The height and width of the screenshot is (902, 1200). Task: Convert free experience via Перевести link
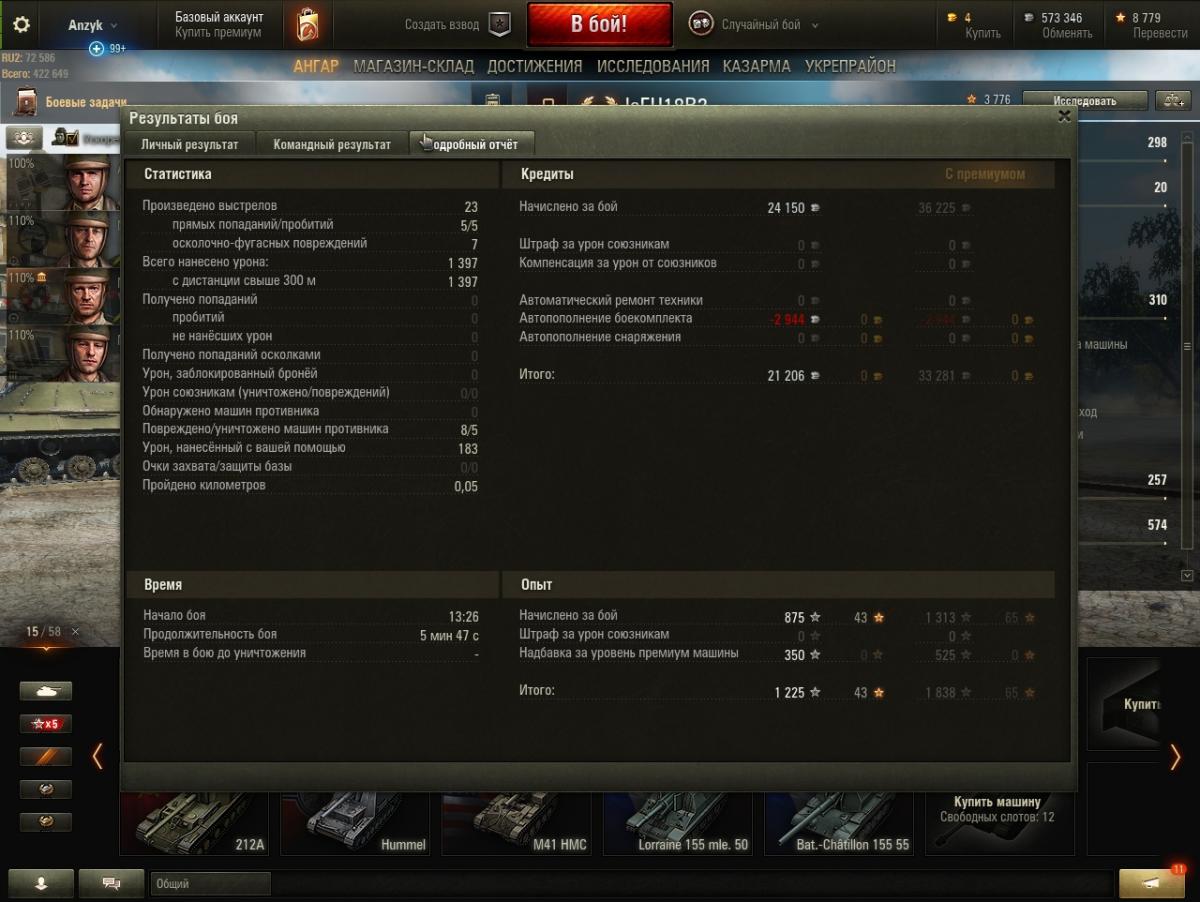click(x=1160, y=33)
